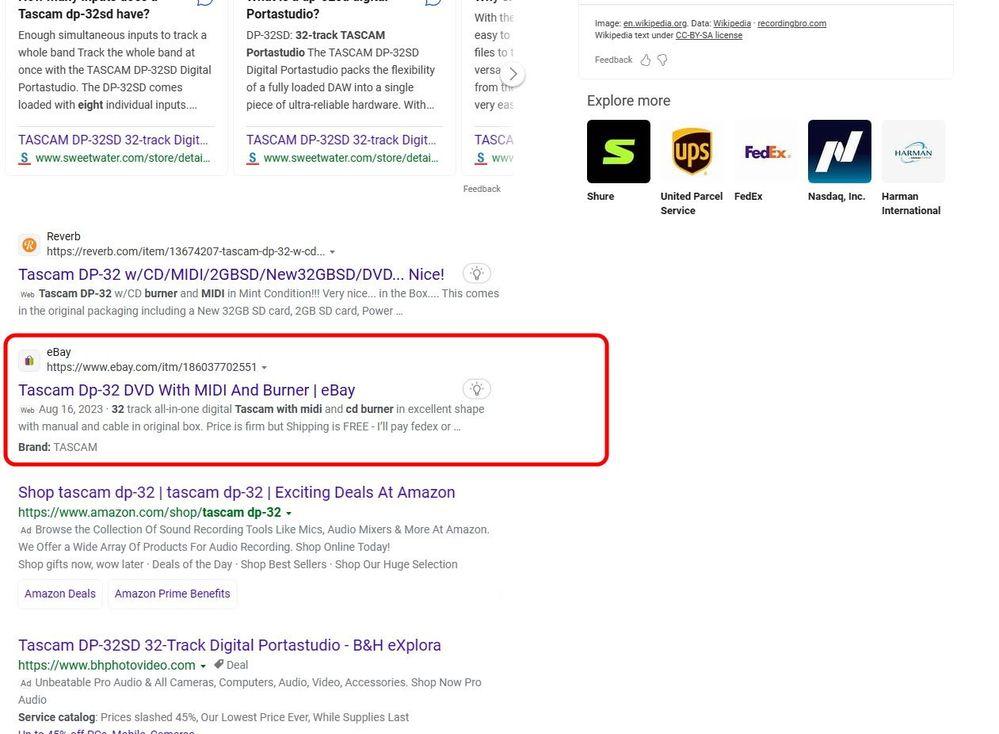999x734 pixels.
Task: Click thumbs up feedback icon
Action: pyautogui.click(x=645, y=60)
